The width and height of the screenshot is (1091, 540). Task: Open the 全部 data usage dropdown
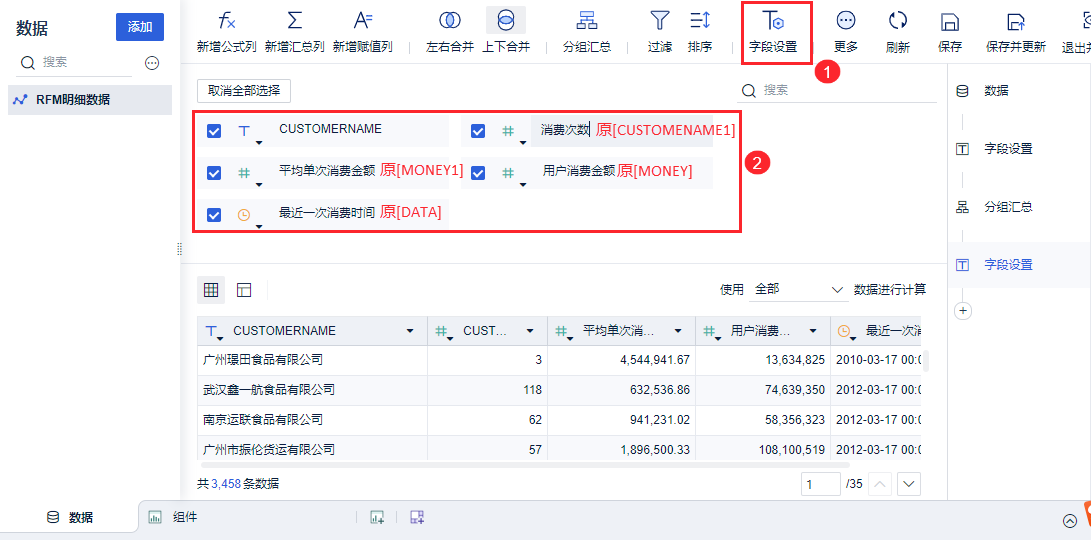(x=798, y=289)
